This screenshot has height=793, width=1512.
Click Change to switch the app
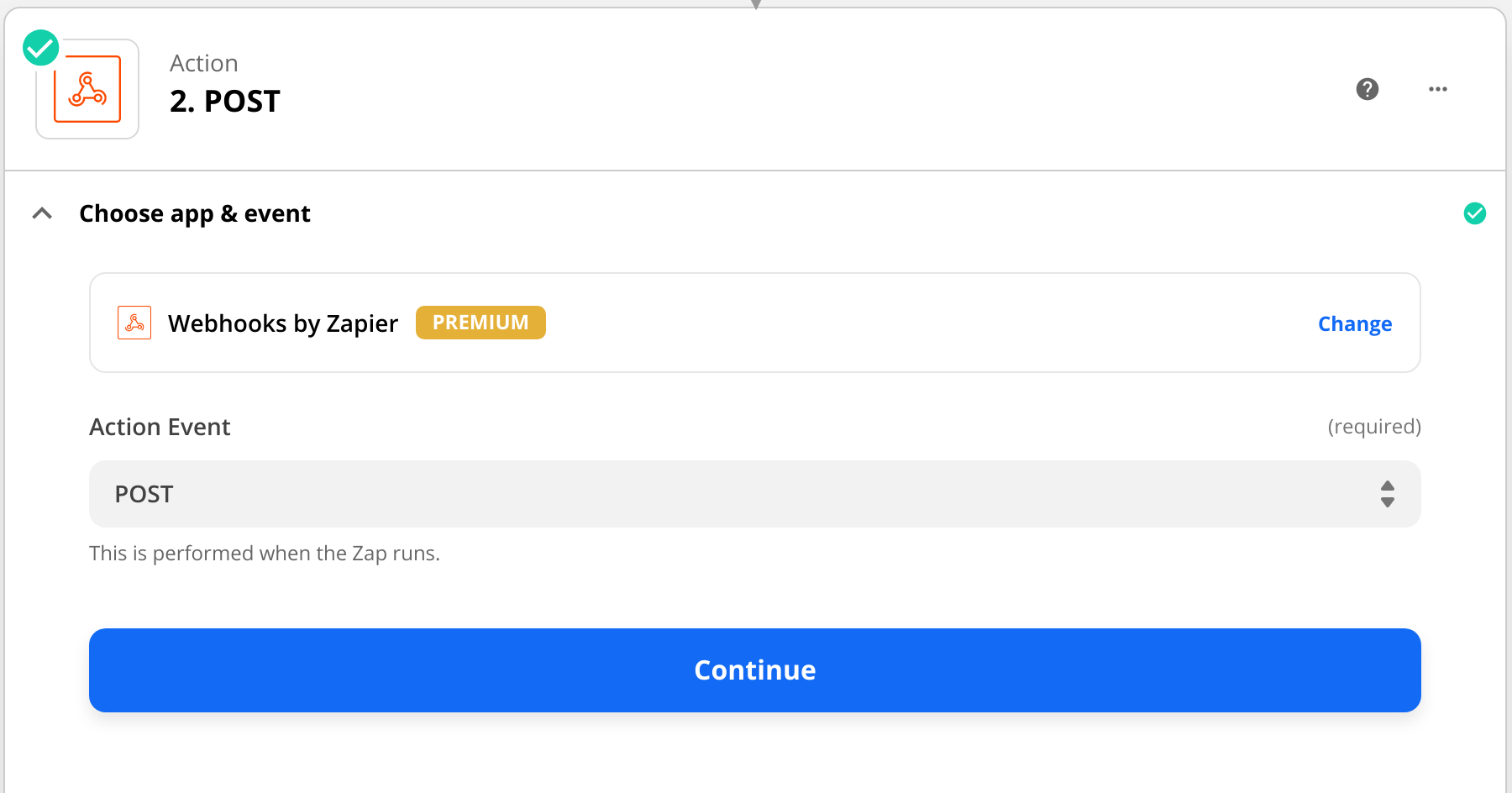1354,323
